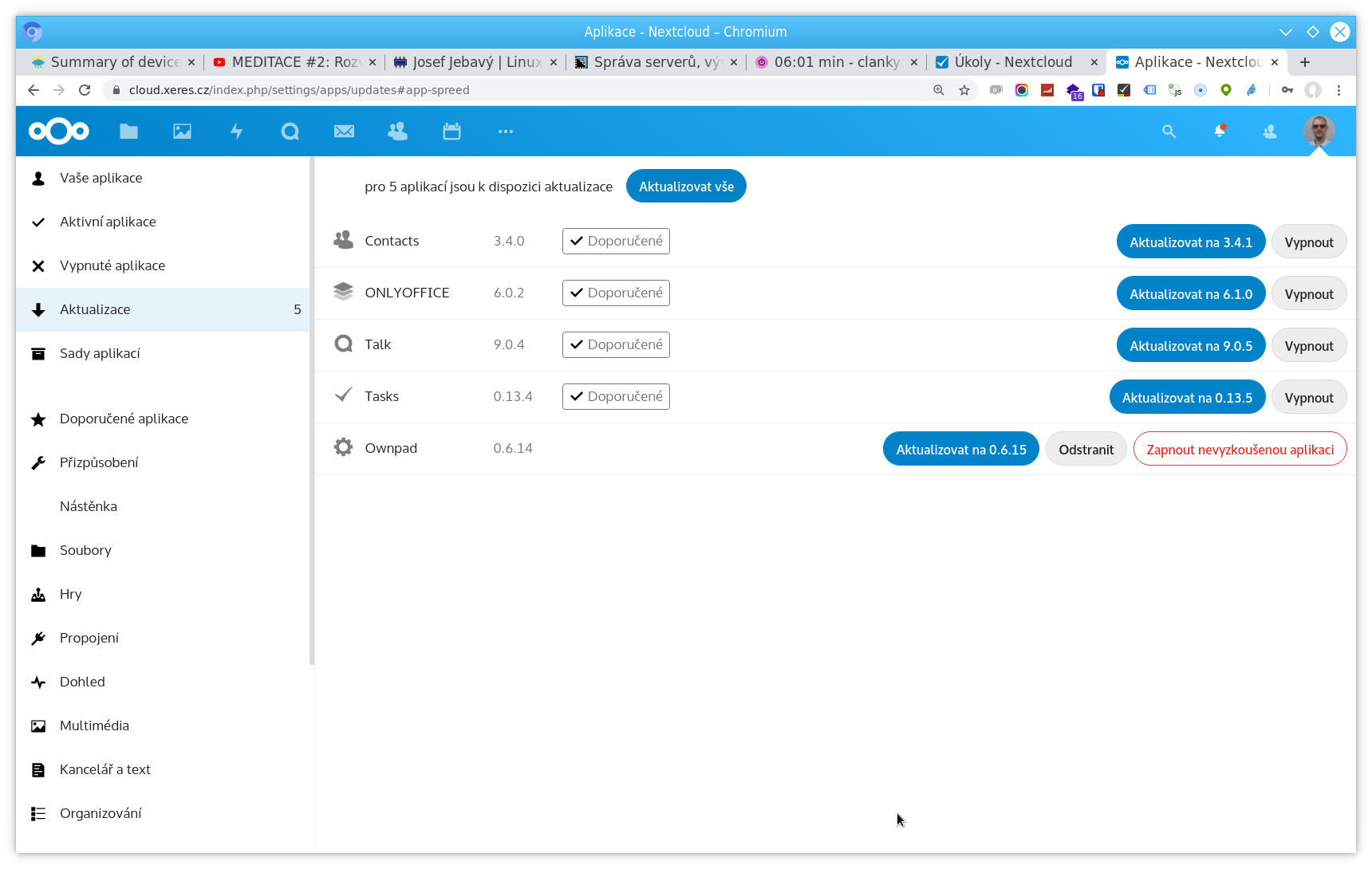This screenshot has width=1372, height=869.
Task: Reload the current page
Action: (85, 90)
